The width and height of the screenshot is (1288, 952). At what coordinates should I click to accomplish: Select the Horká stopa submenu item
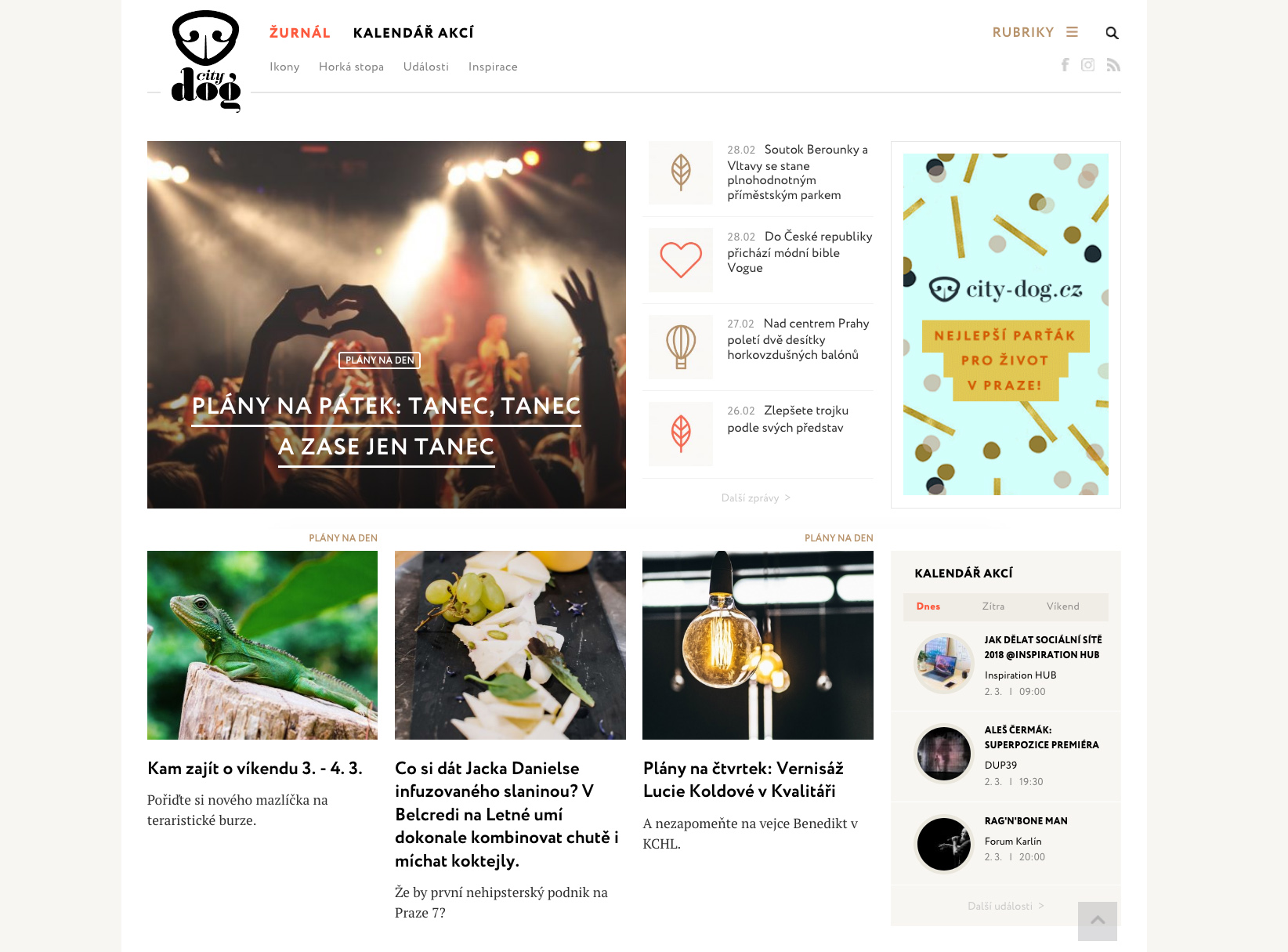pos(351,67)
